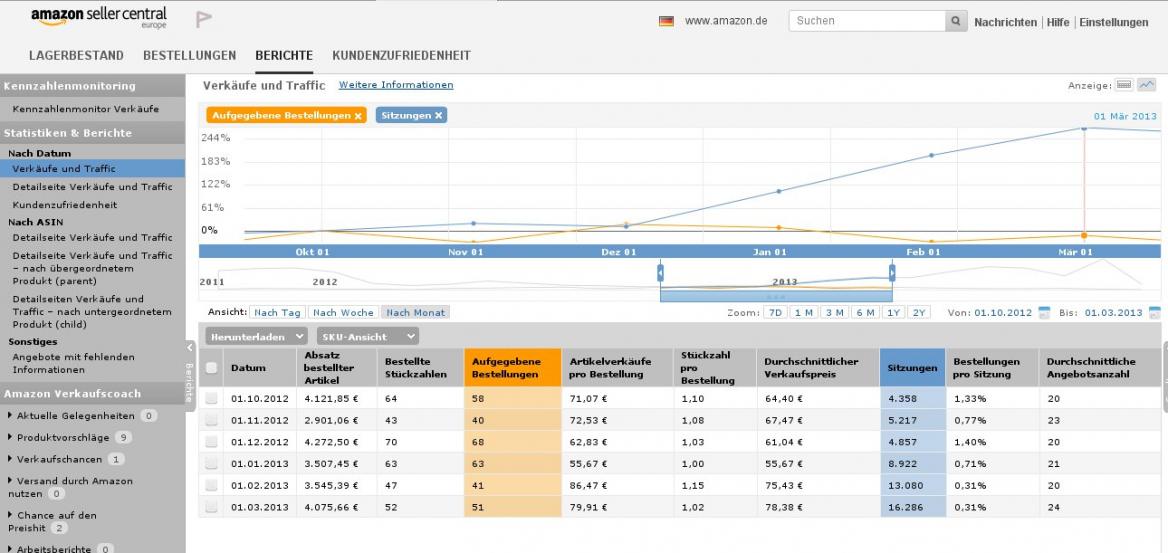The height and width of the screenshot is (553, 1168).
Task: Tick checkbox for row 01.11.2012
Action: (212, 420)
